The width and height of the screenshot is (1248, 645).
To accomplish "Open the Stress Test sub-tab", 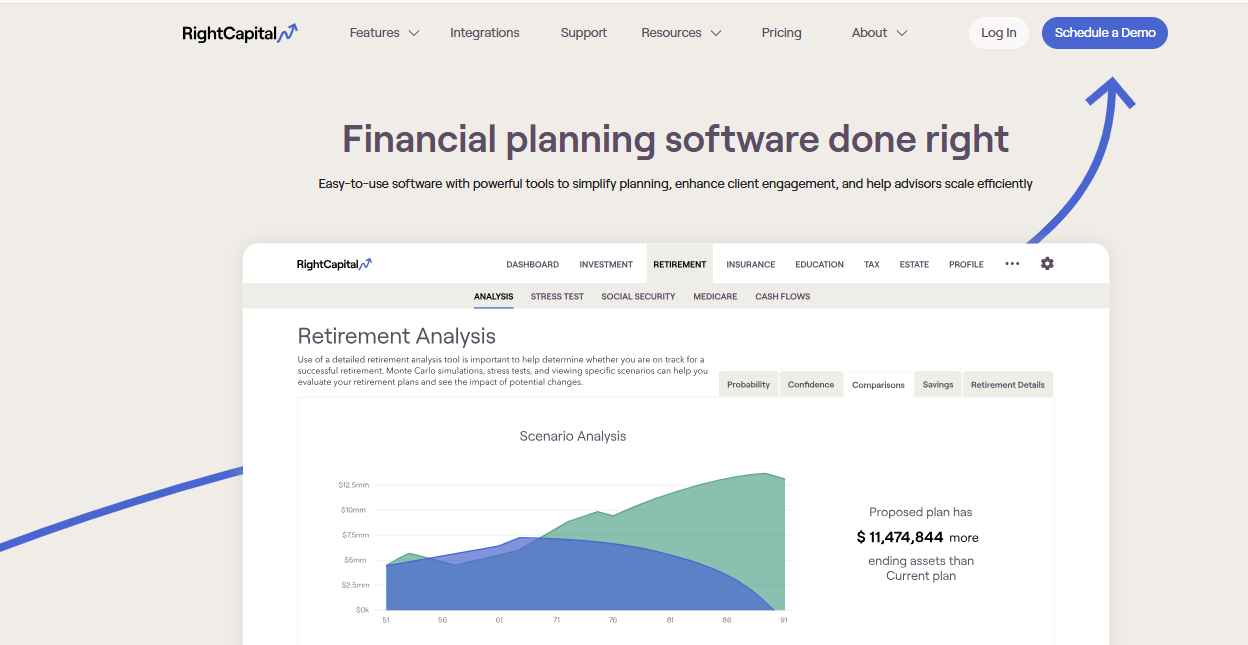I will coord(557,297).
